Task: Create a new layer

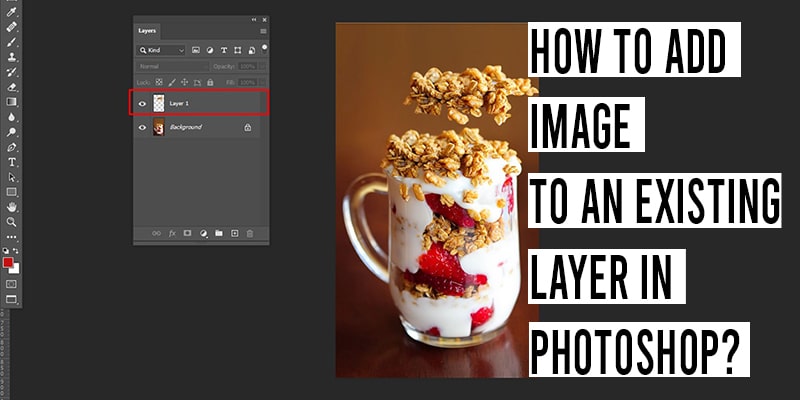Action: pos(235,233)
